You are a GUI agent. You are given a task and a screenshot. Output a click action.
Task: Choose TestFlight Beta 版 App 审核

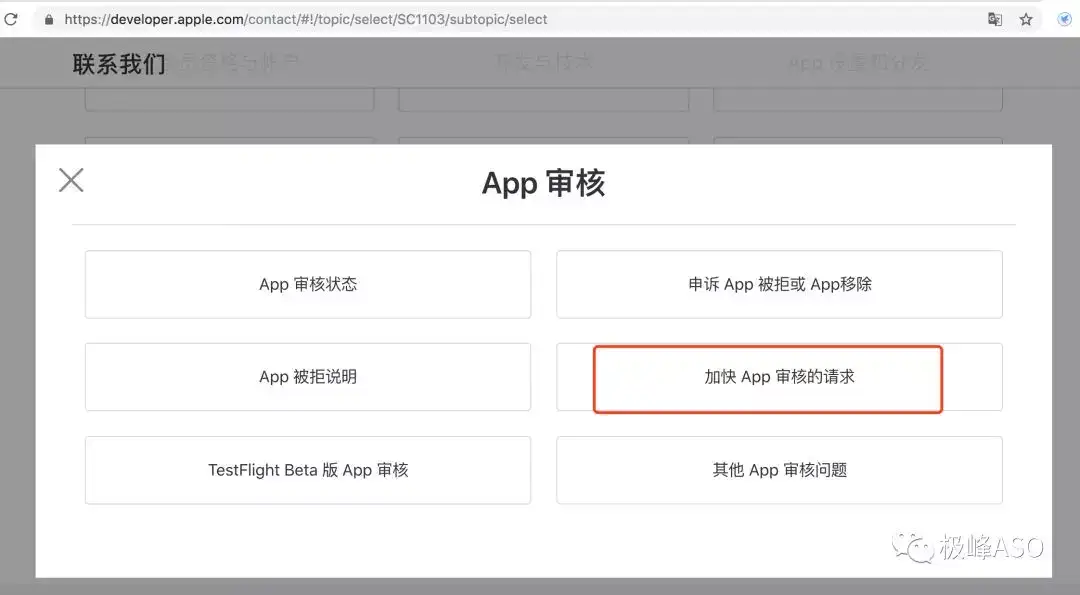tap(308, 470)
